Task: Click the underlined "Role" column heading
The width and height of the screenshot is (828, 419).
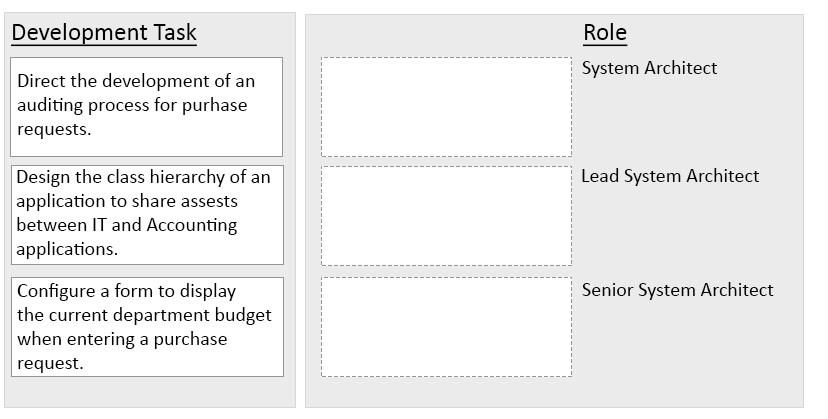Action: coord(605,33)
